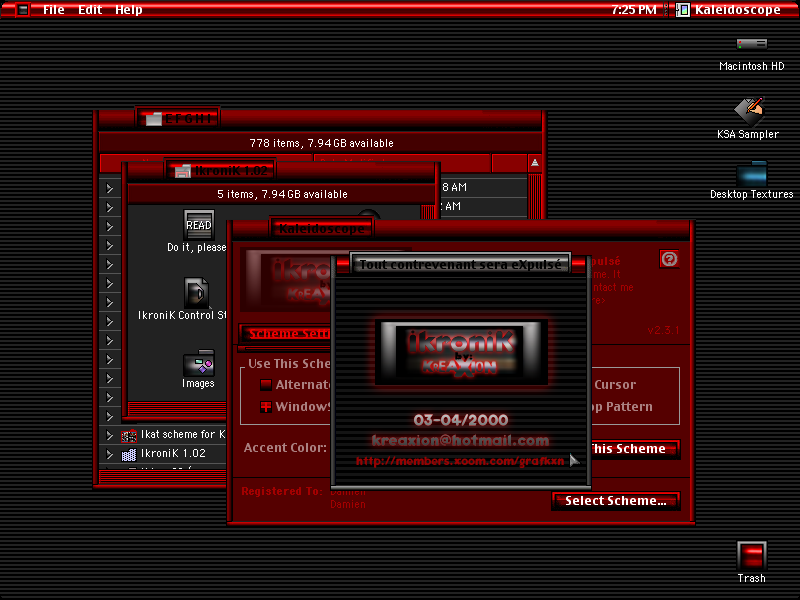The width and height of the screenshot is (800, 600).
Task: Switch to the Scheme Settings tab
Action: tap(287, 334)
